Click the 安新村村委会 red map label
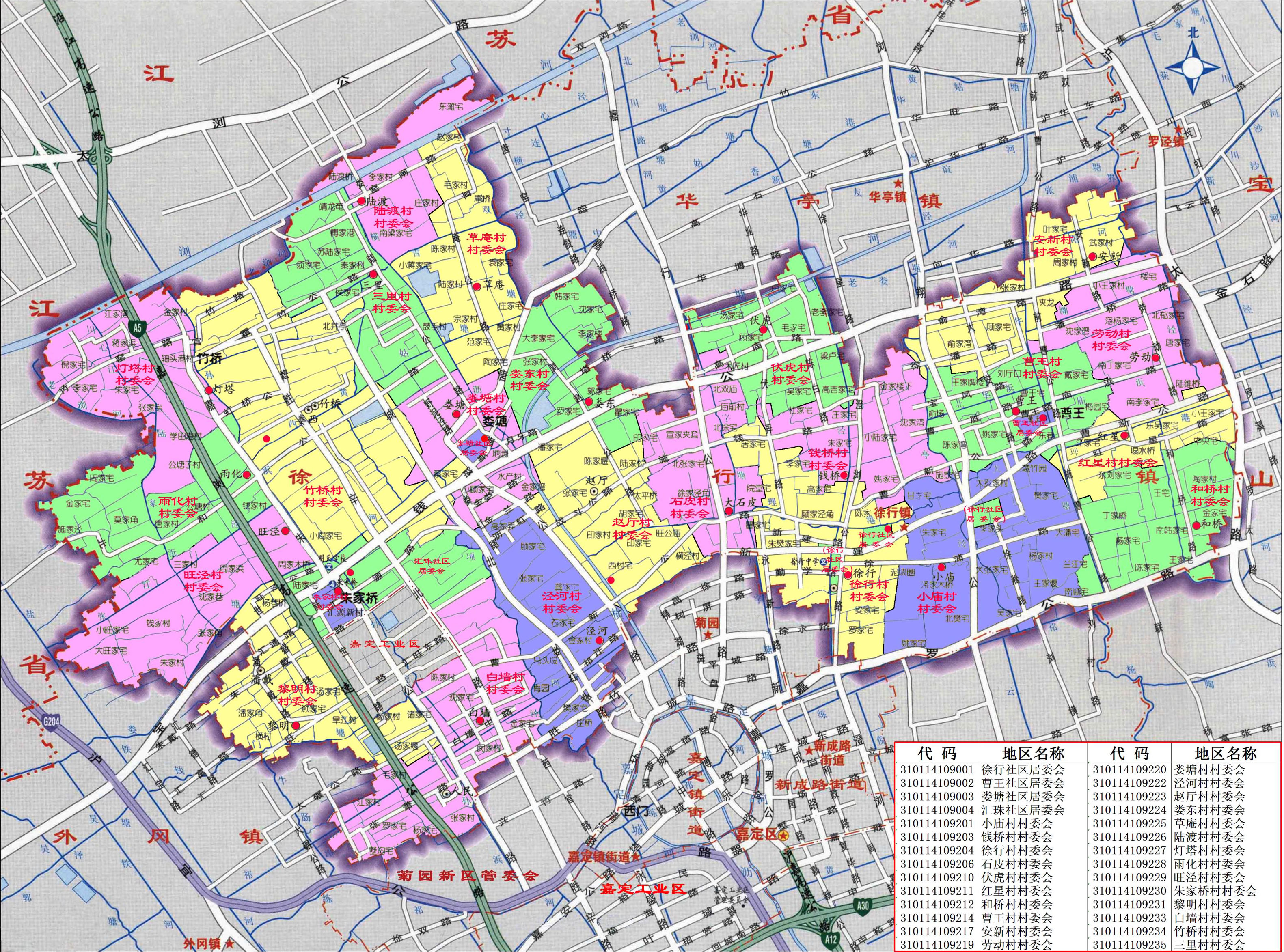The height and width of the screenshot is (952, 1284). [1053, 246]
